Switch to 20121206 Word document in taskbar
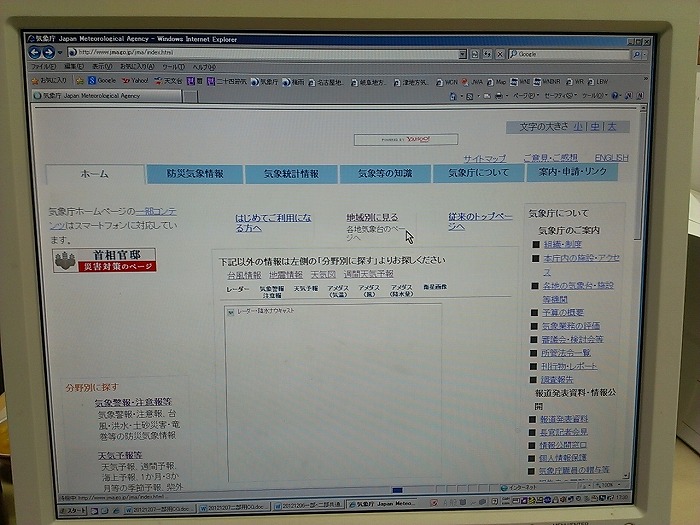Viewport: 700px width, 525px height. point(308,505)
